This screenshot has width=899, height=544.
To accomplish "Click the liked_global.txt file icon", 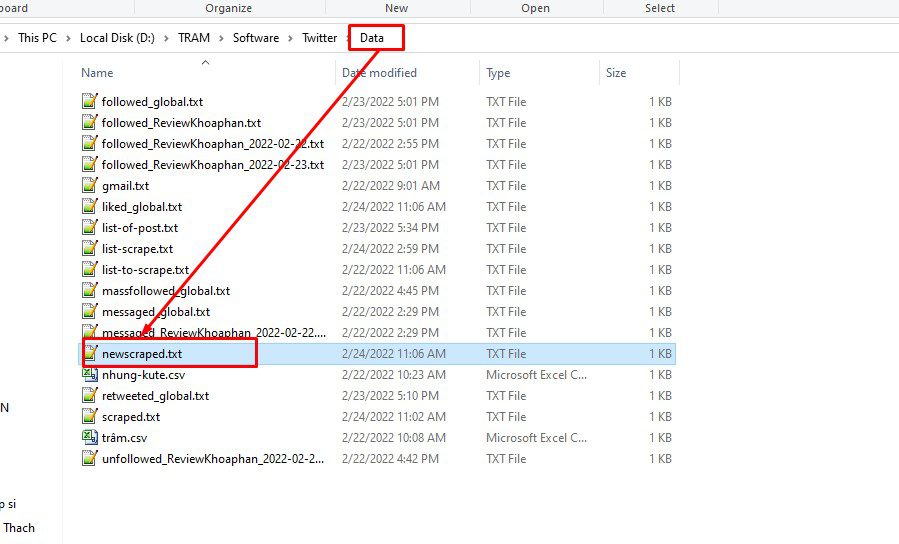I will pyautogui.click(x=89, y=206).
